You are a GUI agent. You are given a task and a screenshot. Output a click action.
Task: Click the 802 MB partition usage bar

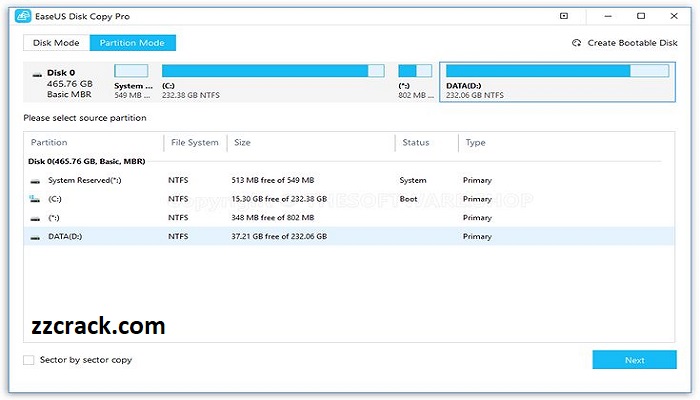point(415,71)
